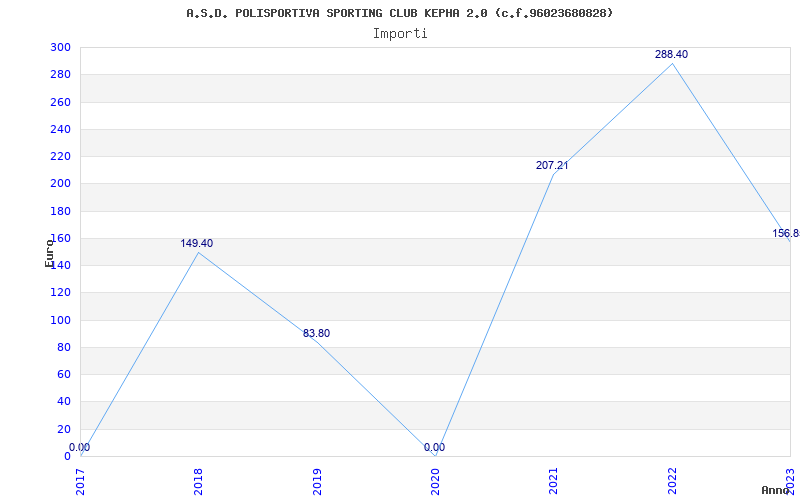Click the 300 y-axis tick label
Screen dimensions: 800x500
[61, 47]
